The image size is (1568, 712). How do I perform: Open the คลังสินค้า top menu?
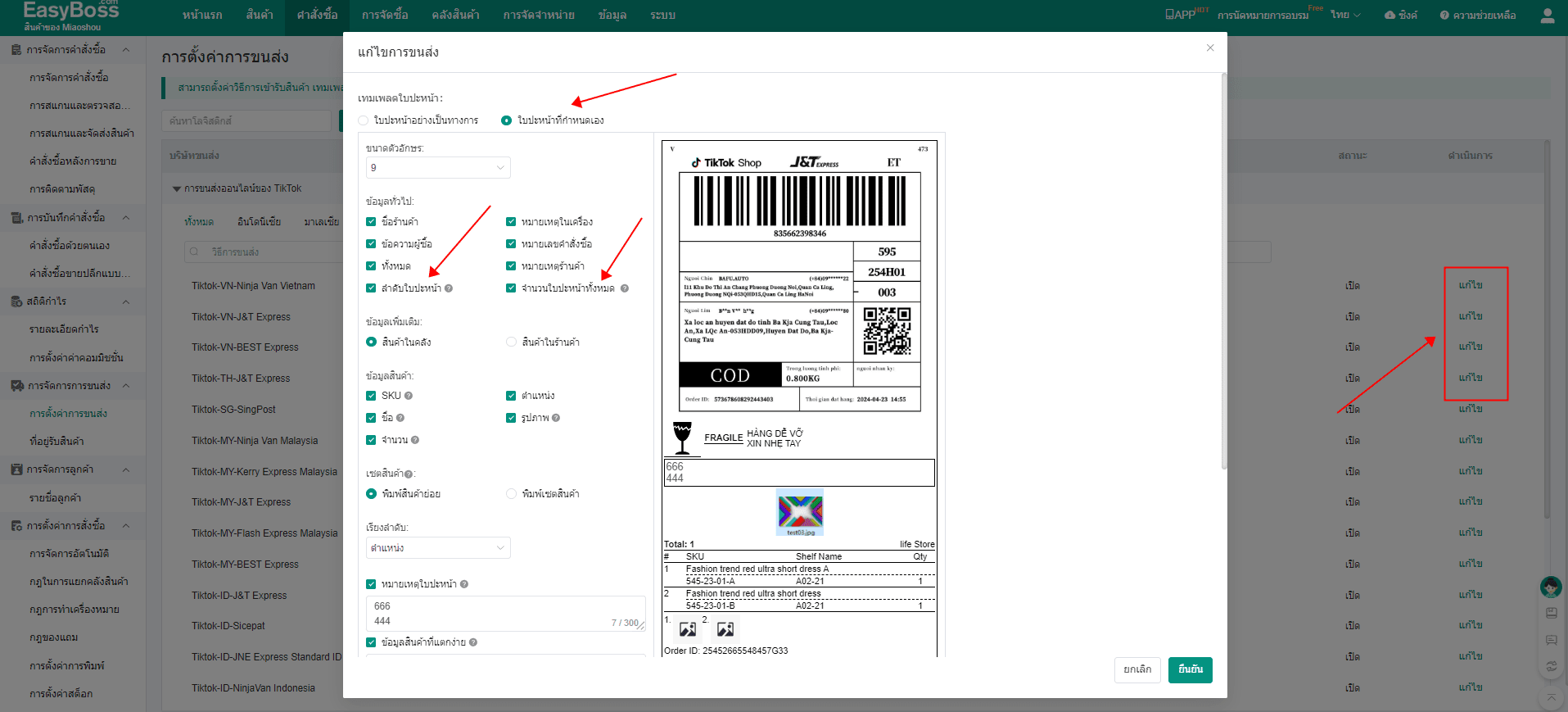click(455, 16)
